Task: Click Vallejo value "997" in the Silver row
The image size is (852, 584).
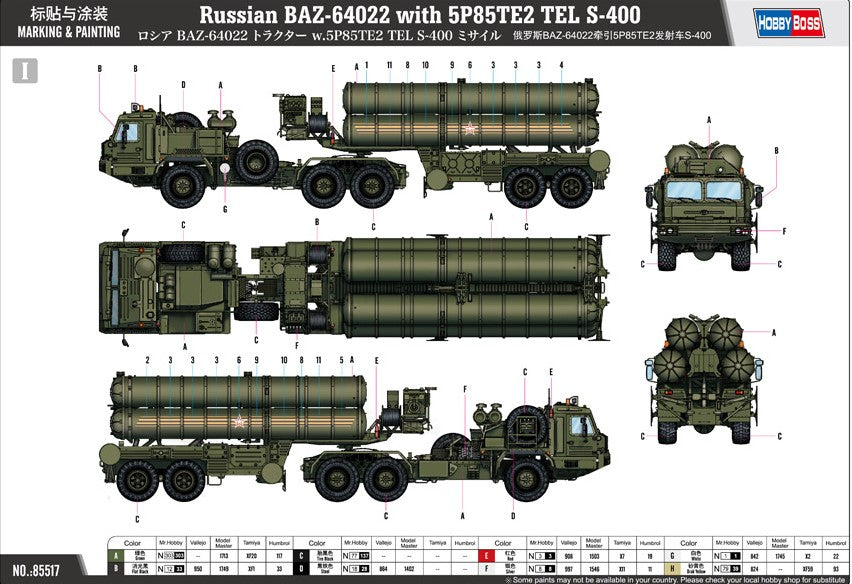Action: pyautogui.click(x=569, y=569)
